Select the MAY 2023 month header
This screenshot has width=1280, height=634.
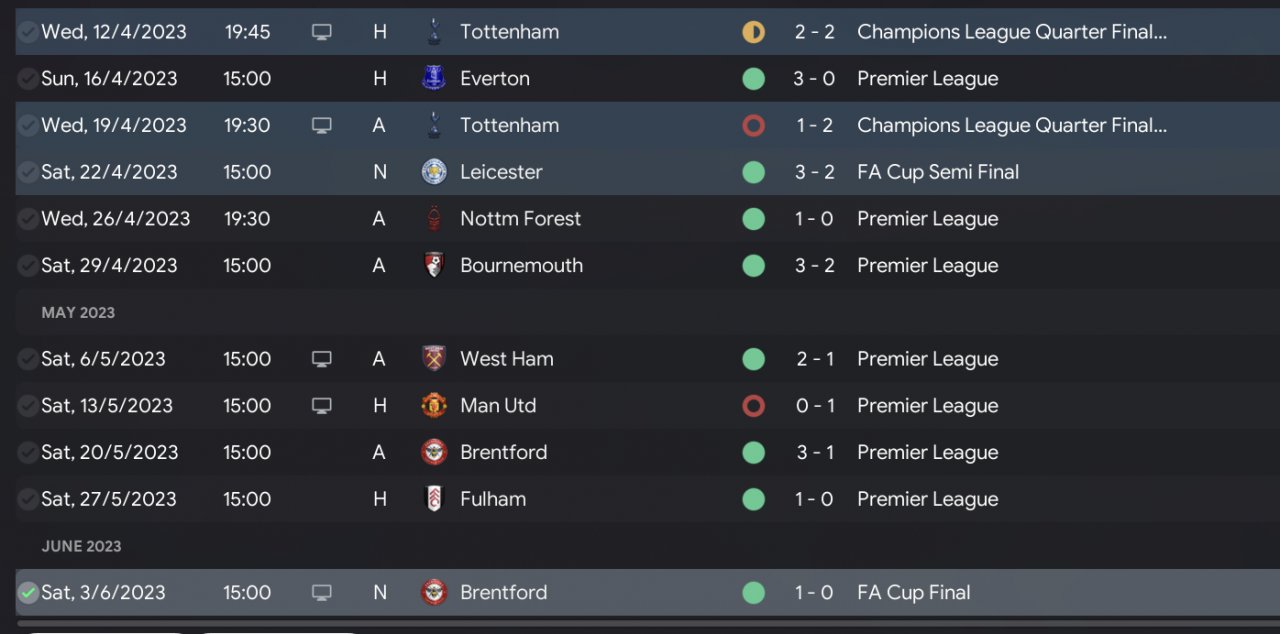click(78, 312)
